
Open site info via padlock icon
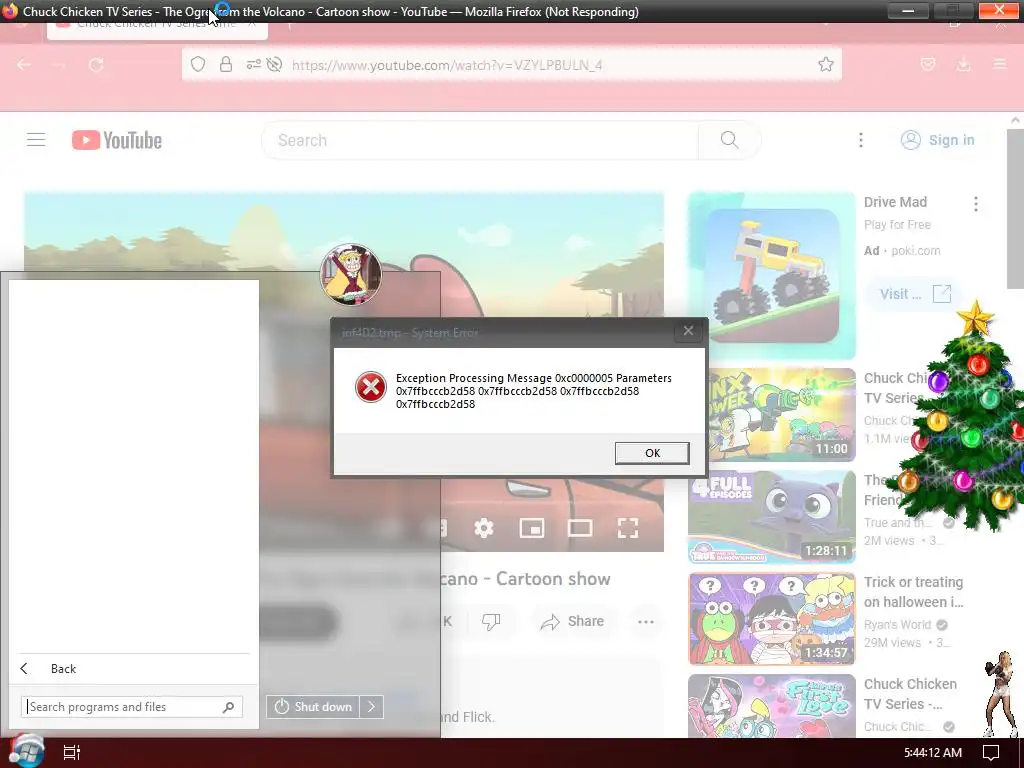[x=226, y=64]
